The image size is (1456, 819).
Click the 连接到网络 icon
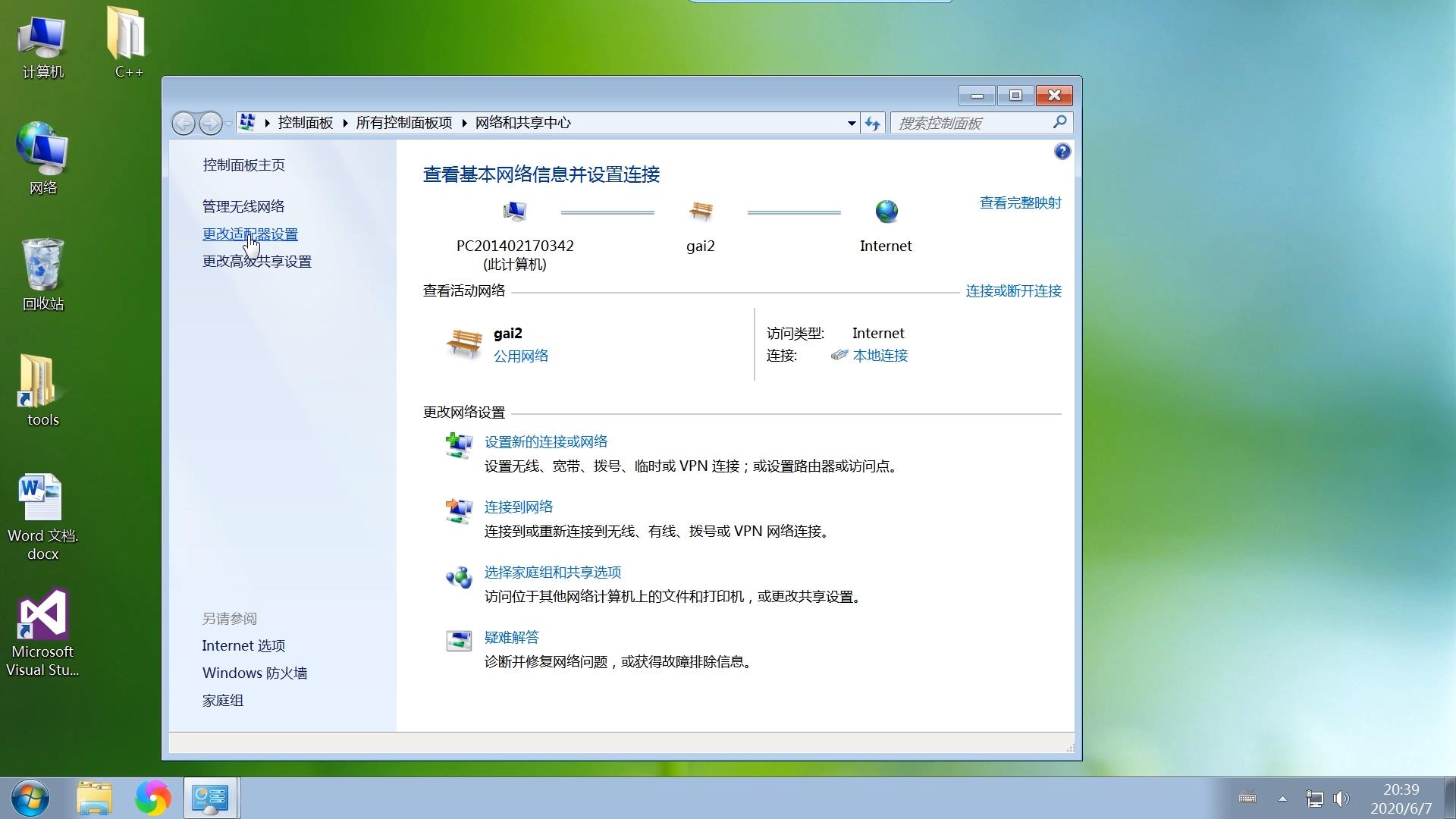click(458, 511)
